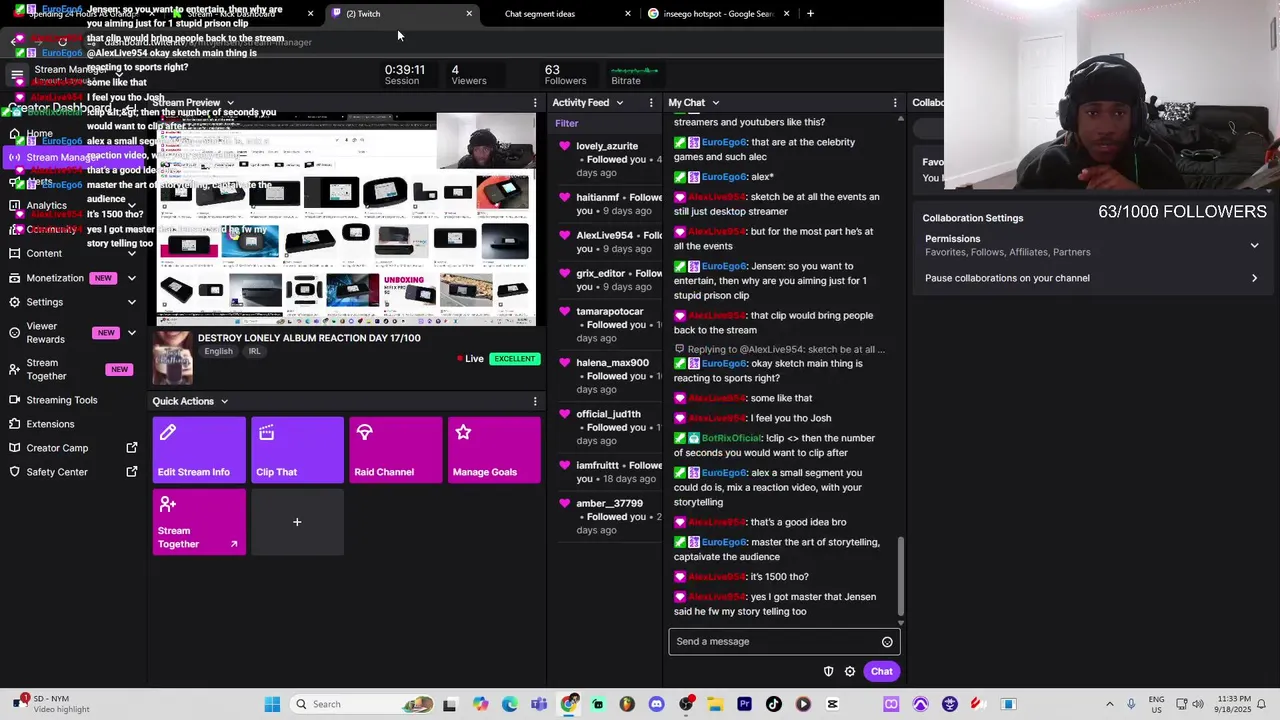Viewport: 1280px width, 720px height.
Task: Expand the Monetization sidebar section
Action: pyautogui.click(x=132, y=278)
